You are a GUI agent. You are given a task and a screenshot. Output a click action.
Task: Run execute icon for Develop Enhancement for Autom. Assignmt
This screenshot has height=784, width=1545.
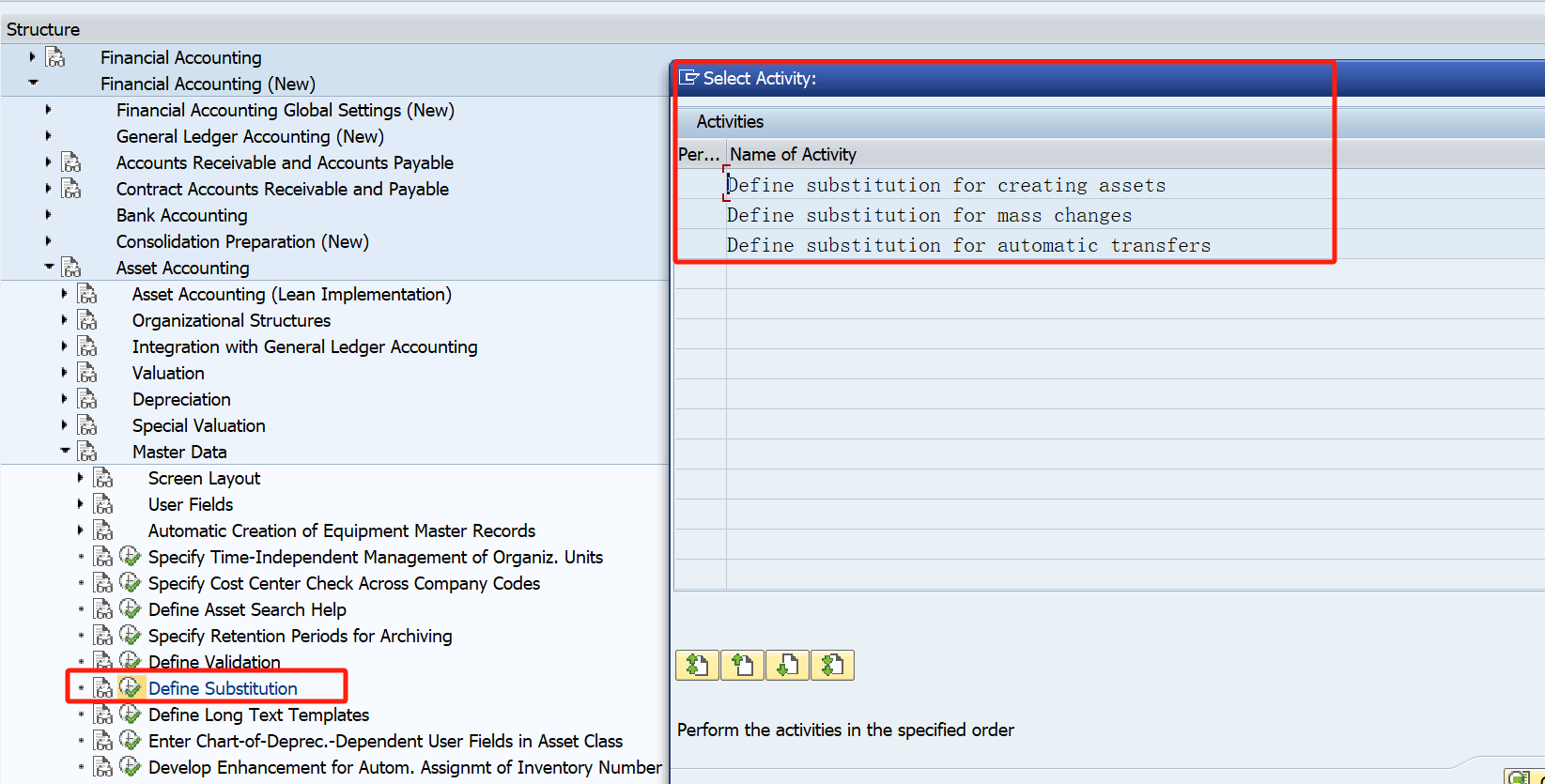point(131,767)
